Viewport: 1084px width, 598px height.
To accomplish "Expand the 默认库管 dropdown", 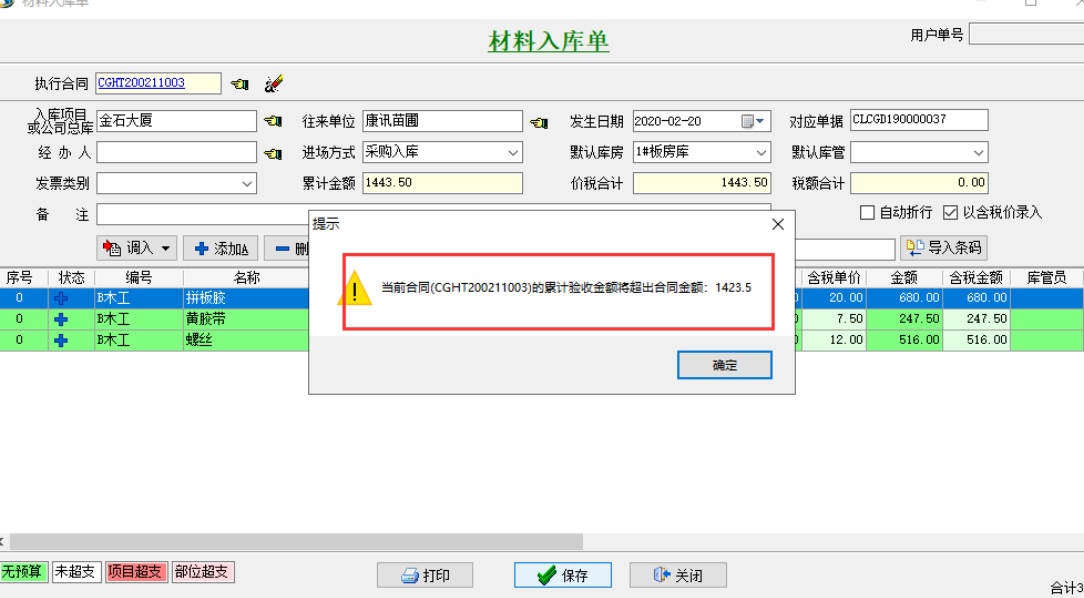I will (978, 153).
